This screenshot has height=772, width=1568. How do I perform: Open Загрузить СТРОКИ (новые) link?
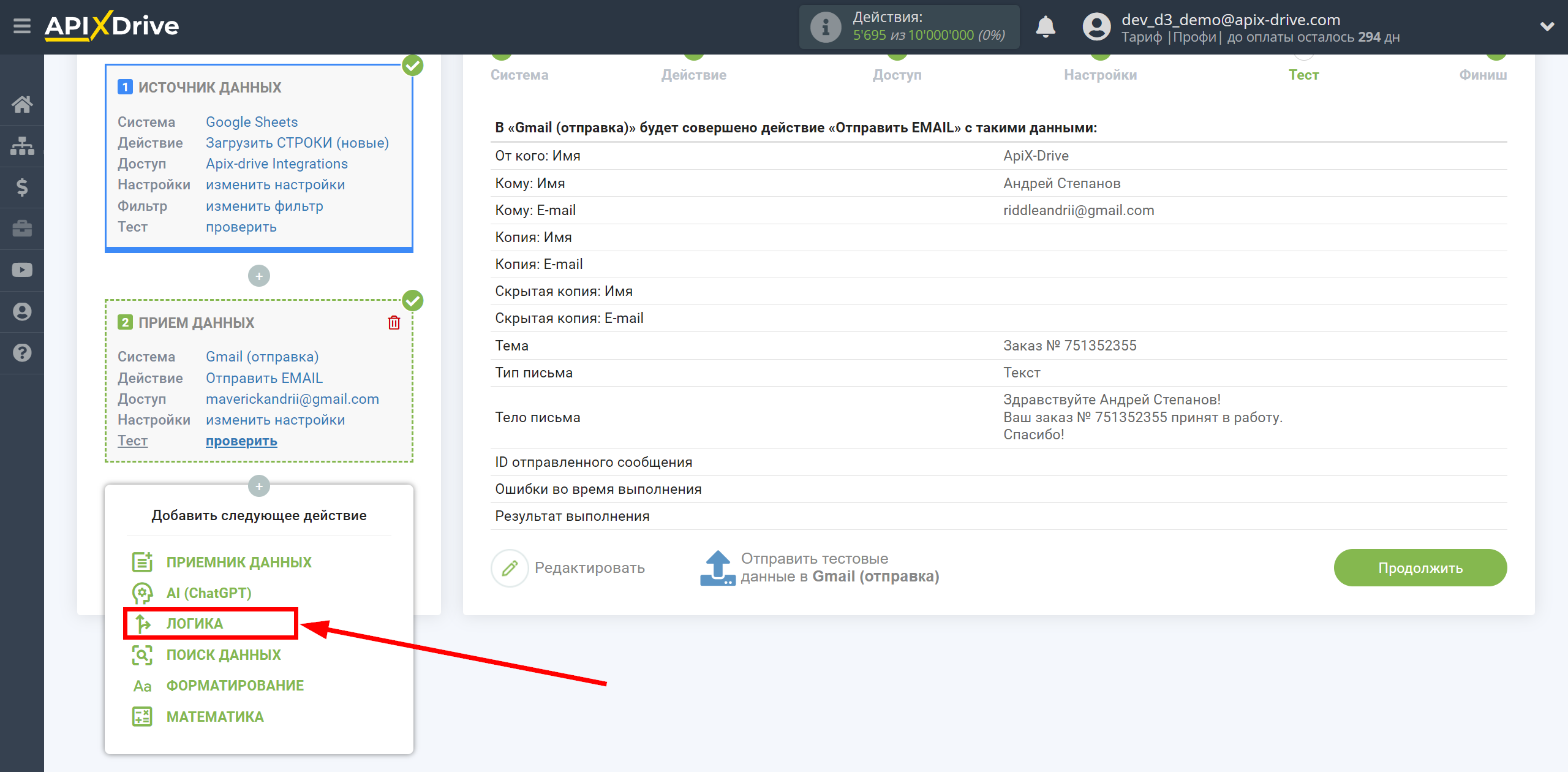pos(297,143)
